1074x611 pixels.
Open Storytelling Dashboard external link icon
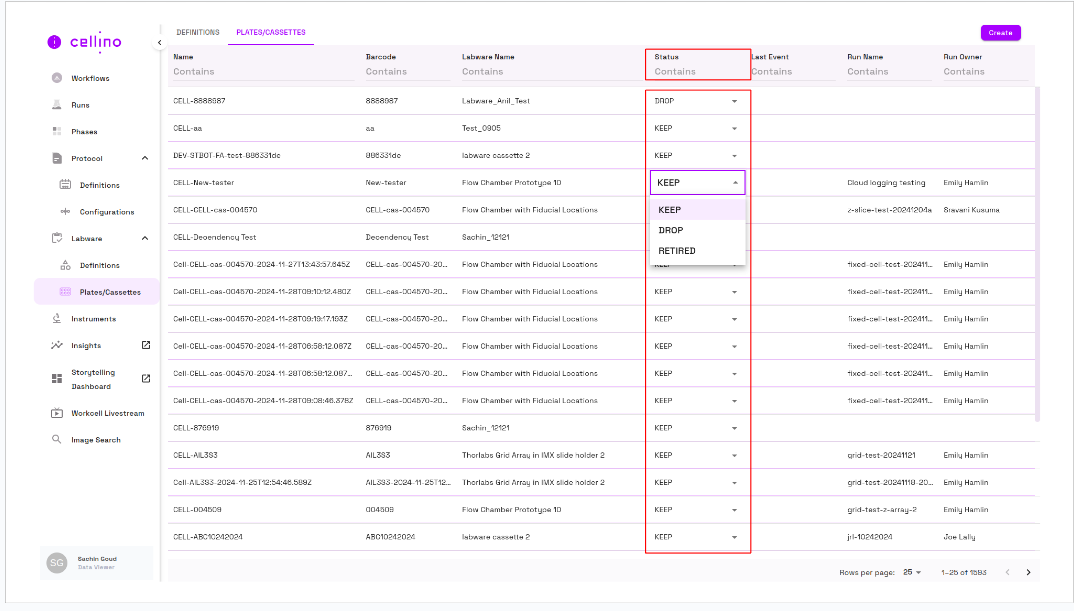click(x=146, y=378)
